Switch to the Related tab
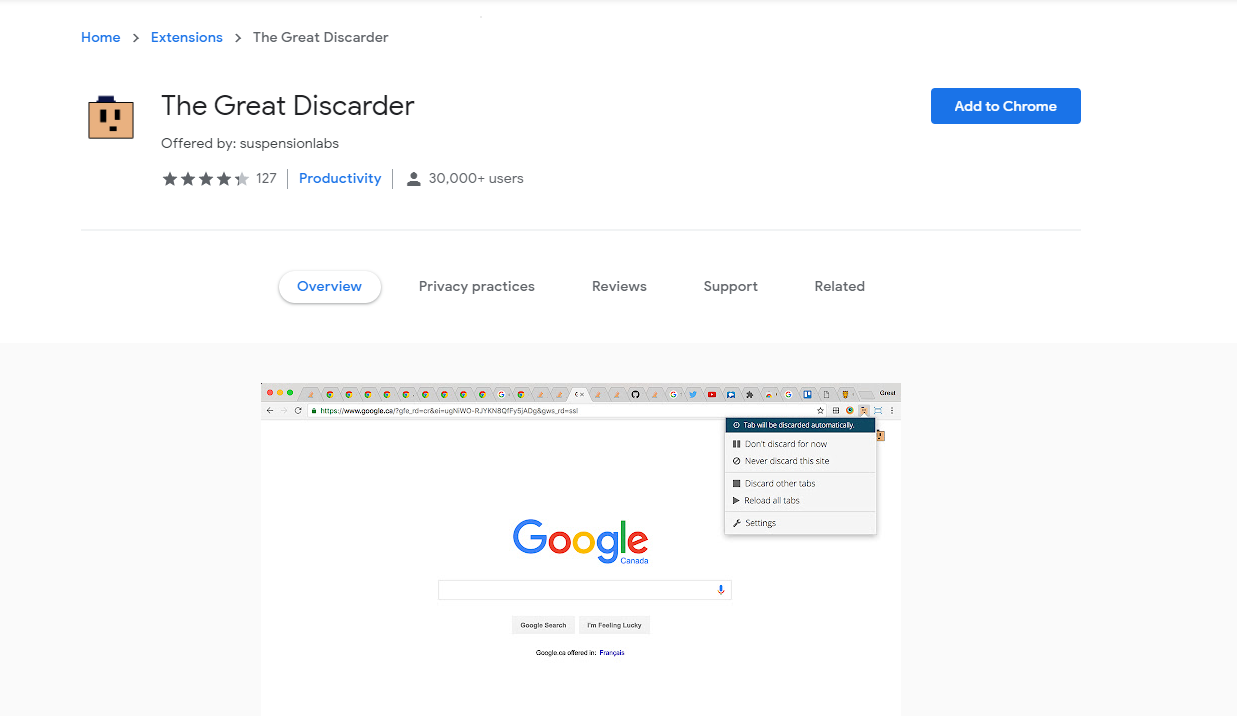This screenshot has height=716, width=1237. click(839, 286)
